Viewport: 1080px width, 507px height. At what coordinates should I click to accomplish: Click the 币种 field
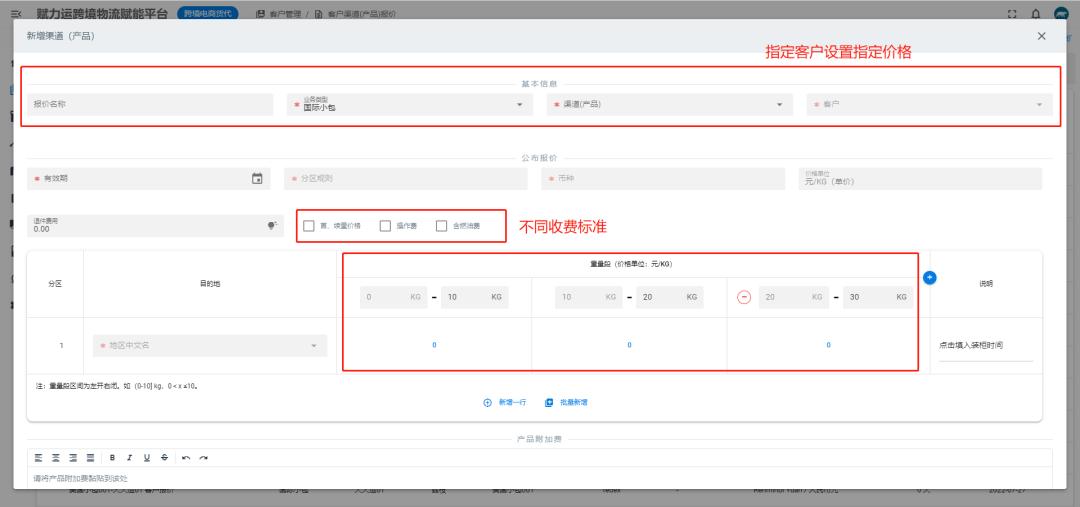pyautogui.click(x=663, y=178)
